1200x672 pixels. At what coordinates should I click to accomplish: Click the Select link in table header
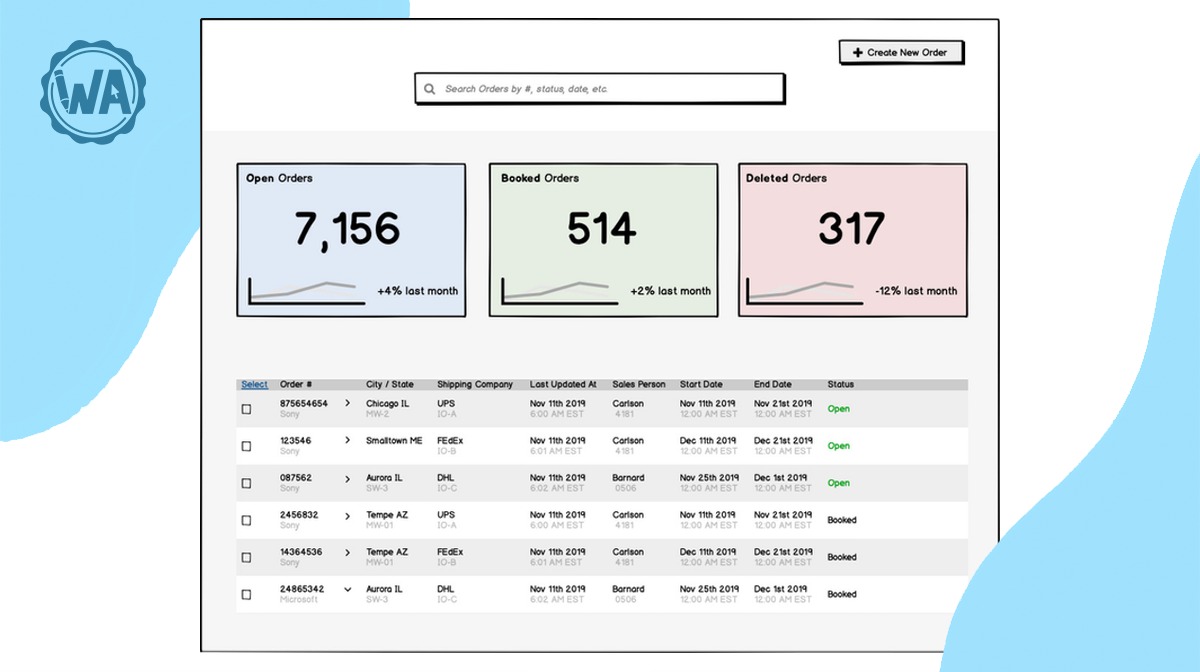pos(254,384)
